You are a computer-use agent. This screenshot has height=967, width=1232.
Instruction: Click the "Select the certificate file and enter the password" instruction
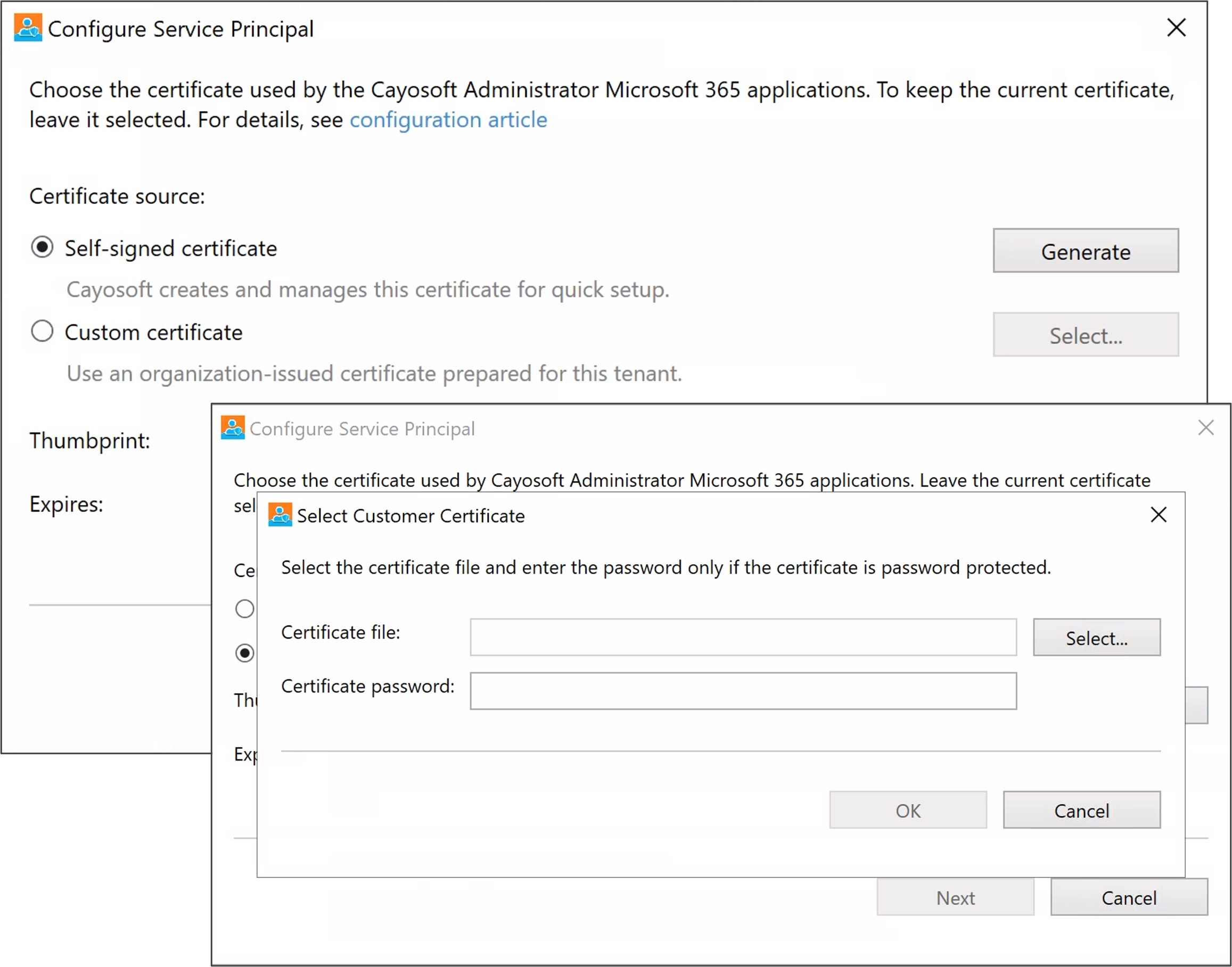click(x=666, y=567)
